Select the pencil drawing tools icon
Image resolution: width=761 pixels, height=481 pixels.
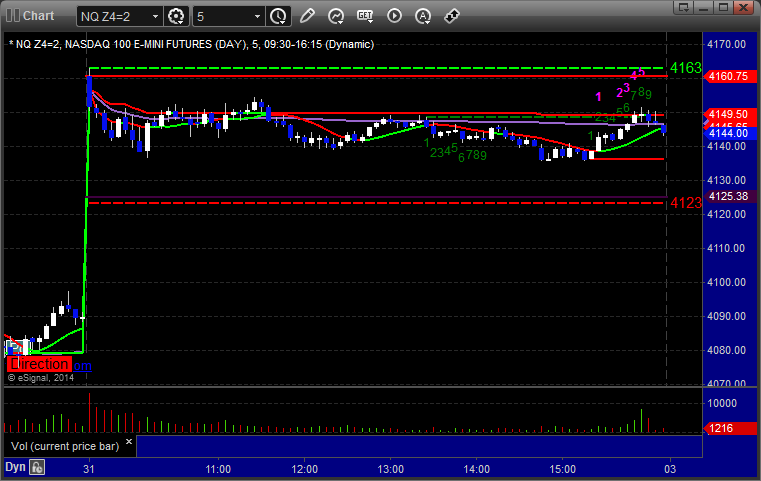click(x=307, y=16)
